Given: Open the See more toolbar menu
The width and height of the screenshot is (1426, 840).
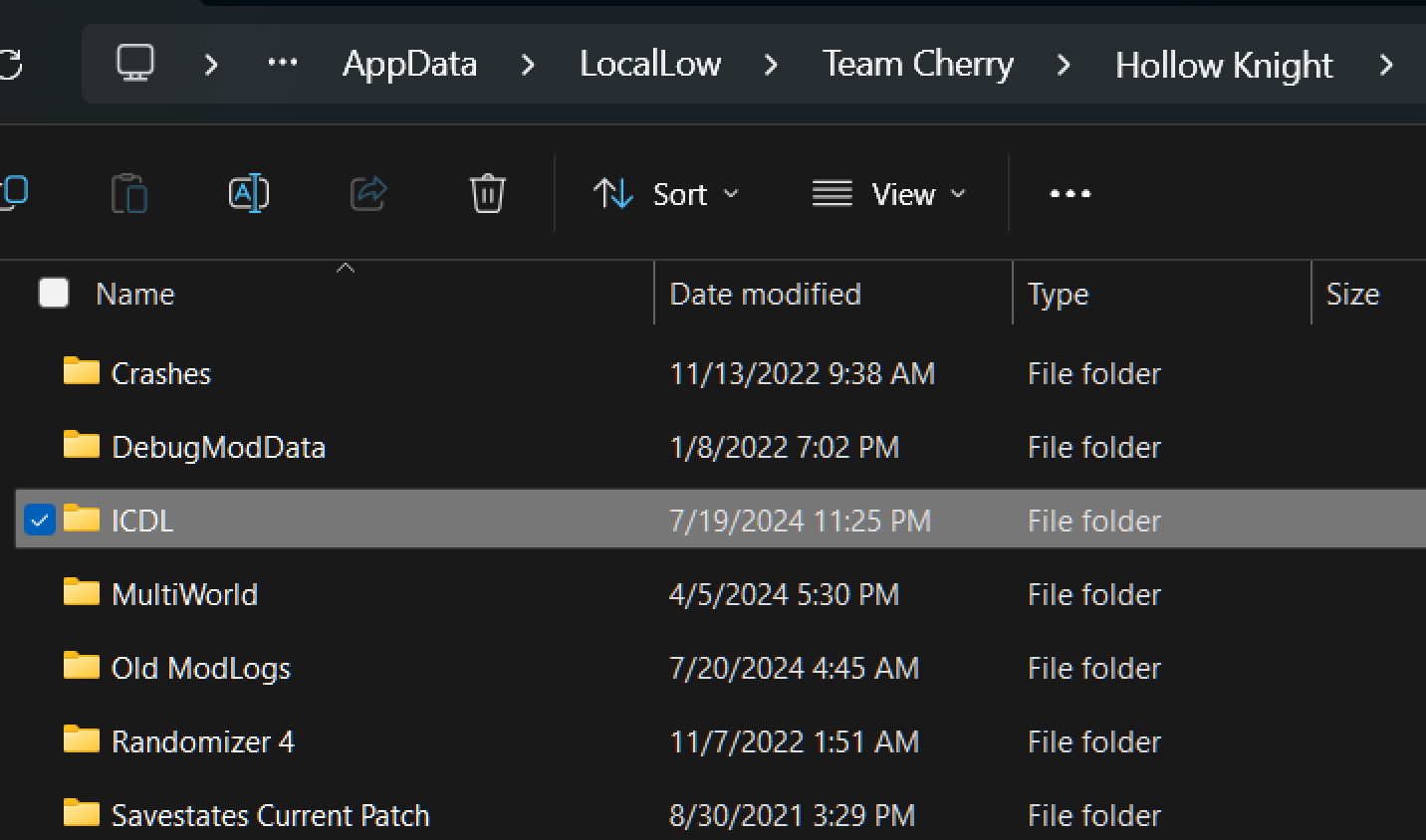Looking at the screenshot, I should click(1070, 193).
